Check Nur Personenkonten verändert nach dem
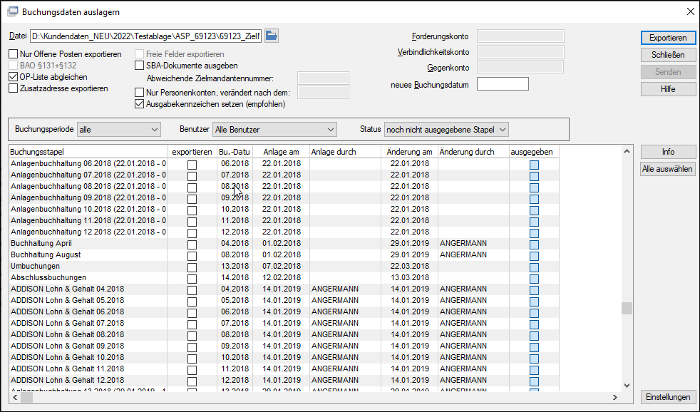The image size is (700, 412). (x=139, y=93)
